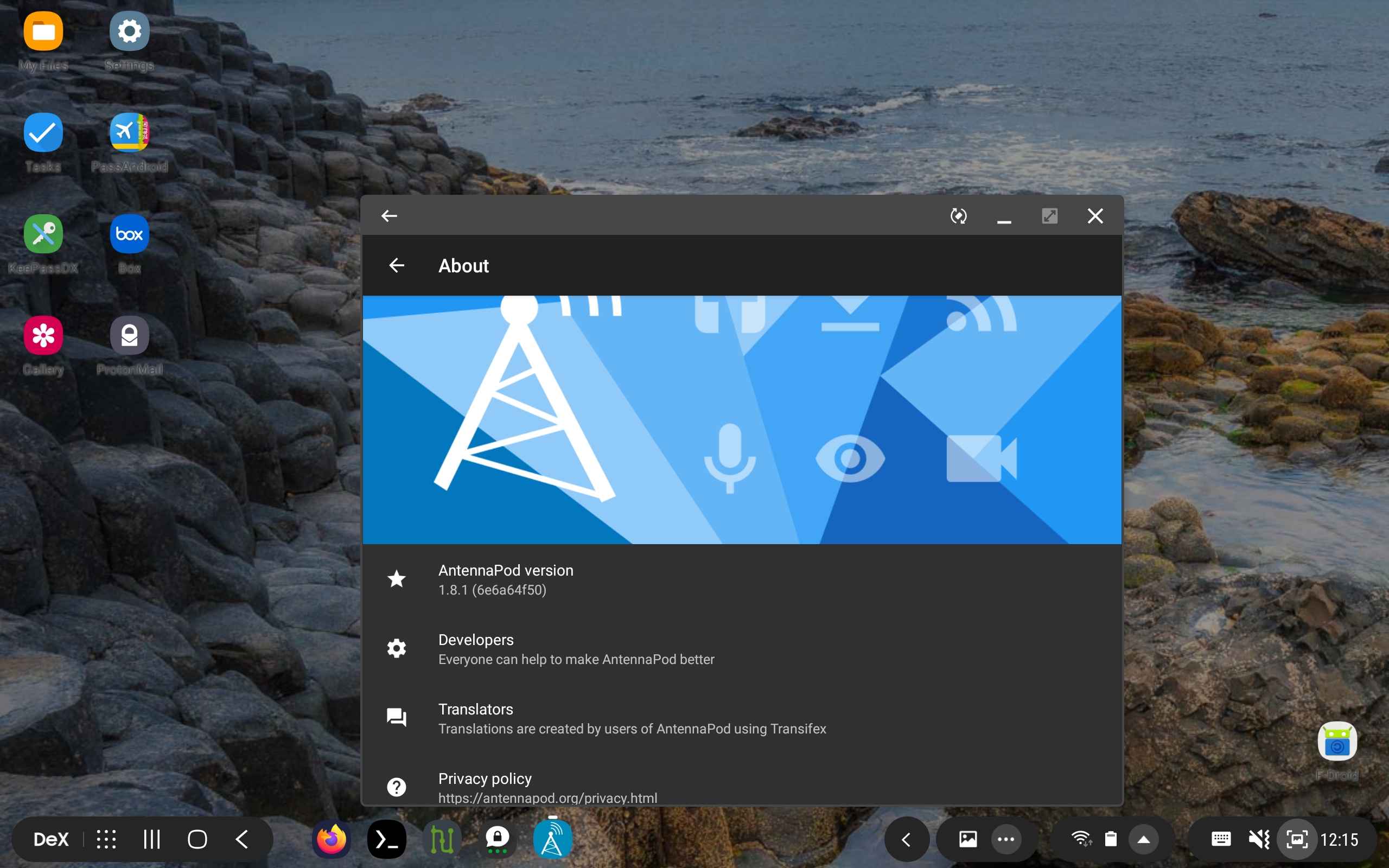Collapse the taskbar tray with left chevron
The height and width of the screenshot is (868, 1389).
point(906,839)
